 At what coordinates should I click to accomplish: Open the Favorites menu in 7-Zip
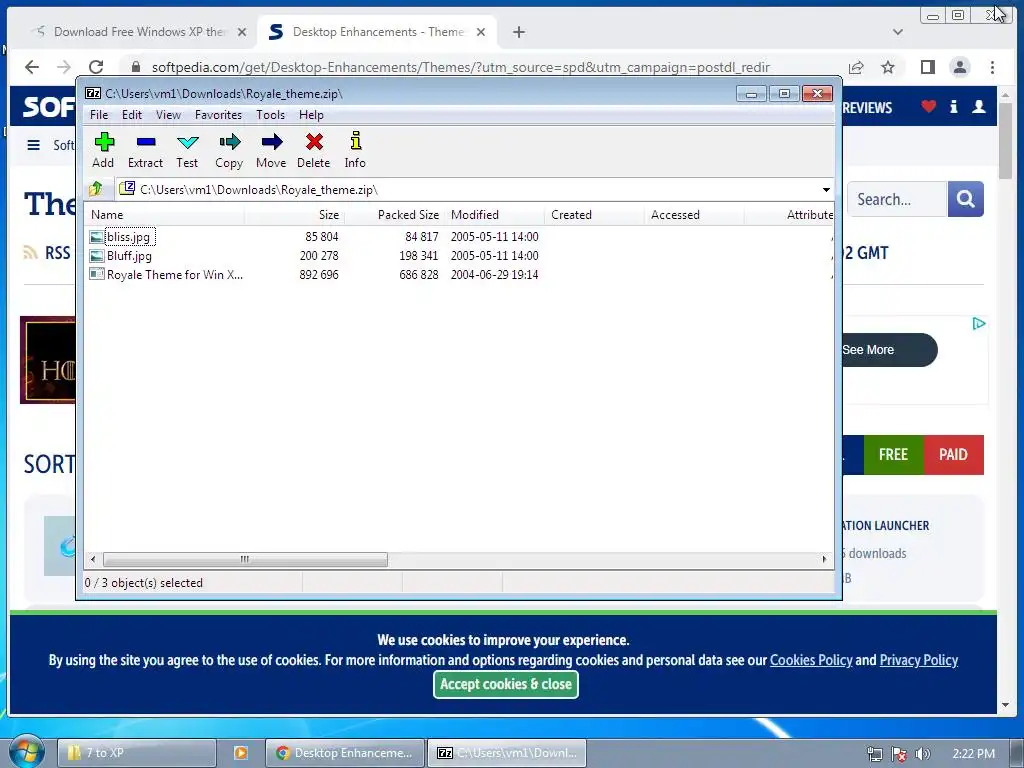point(218,115)
